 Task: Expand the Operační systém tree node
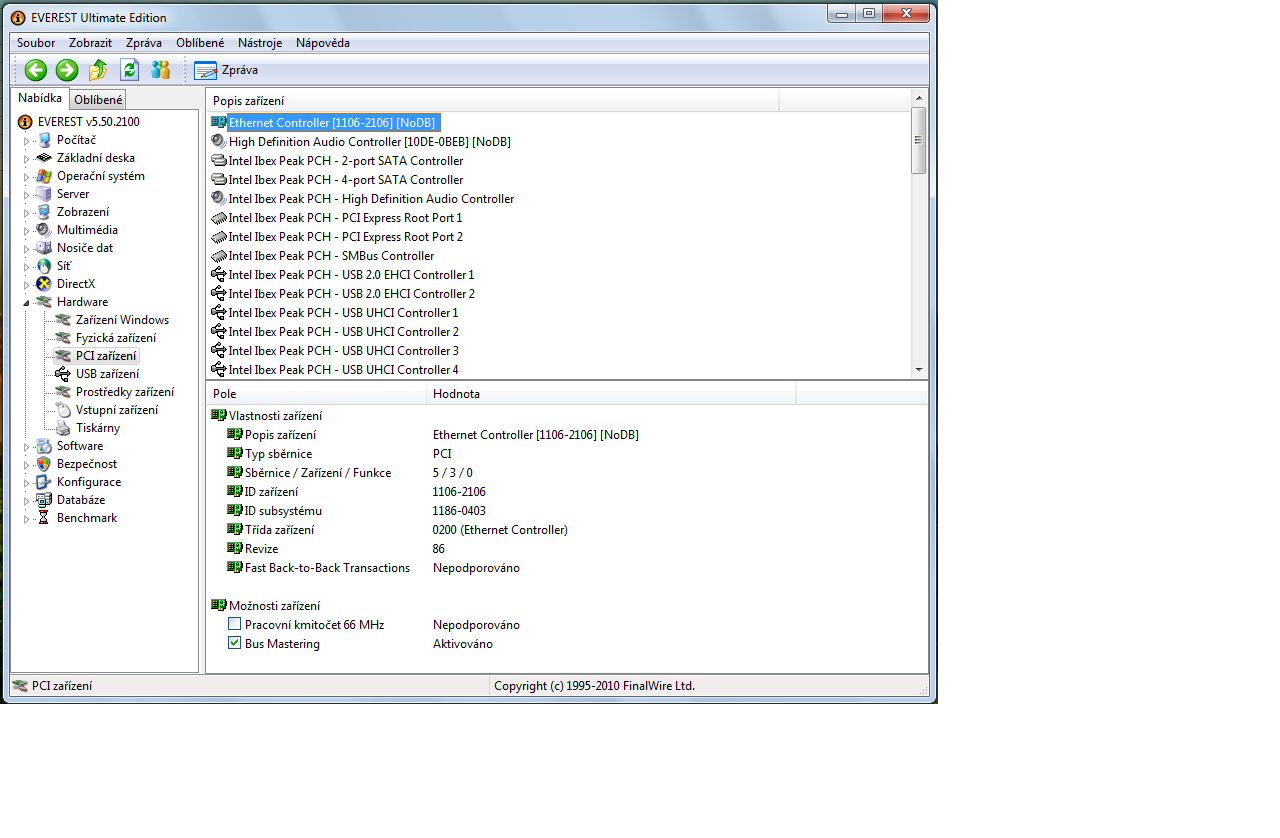tap(27, 176)
